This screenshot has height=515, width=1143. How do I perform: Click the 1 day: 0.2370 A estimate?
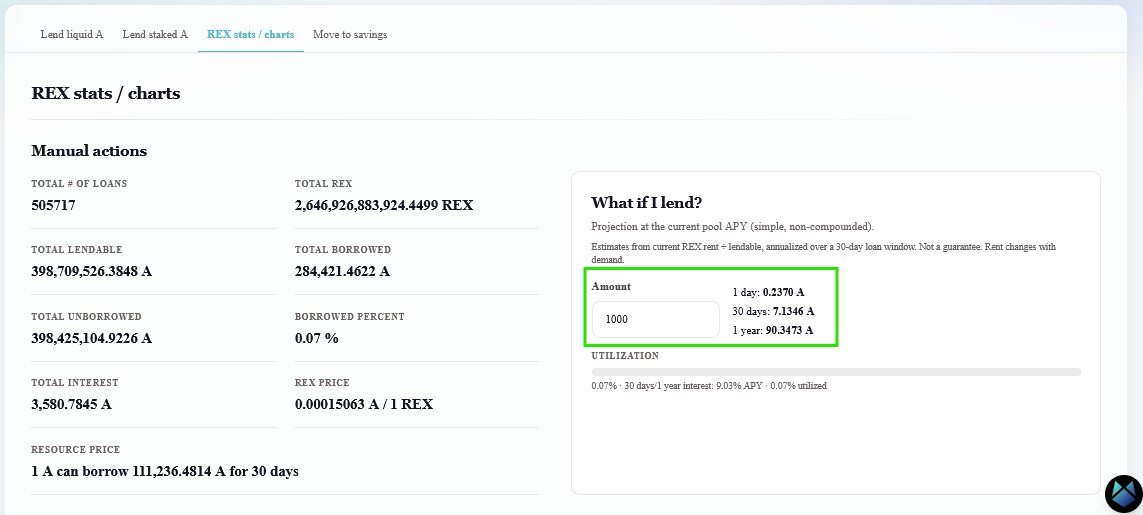pos(768,292)
